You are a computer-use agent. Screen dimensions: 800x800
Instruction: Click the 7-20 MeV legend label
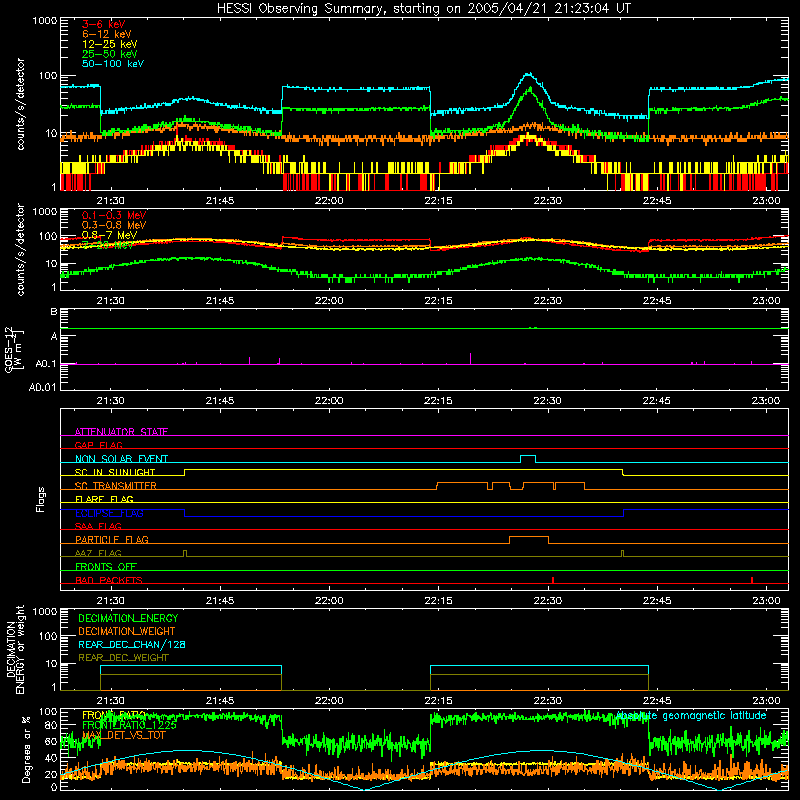point(108,245)
